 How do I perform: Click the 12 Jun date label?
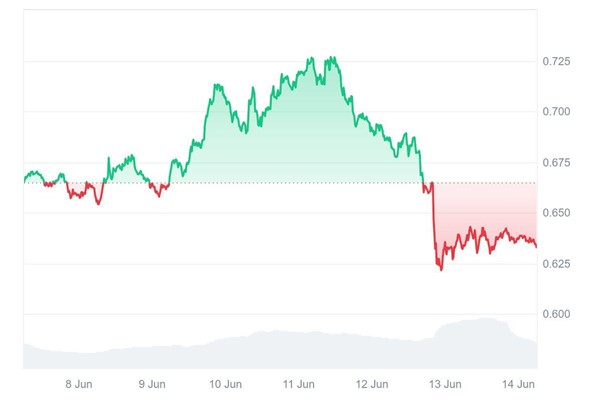coord(372,383)
